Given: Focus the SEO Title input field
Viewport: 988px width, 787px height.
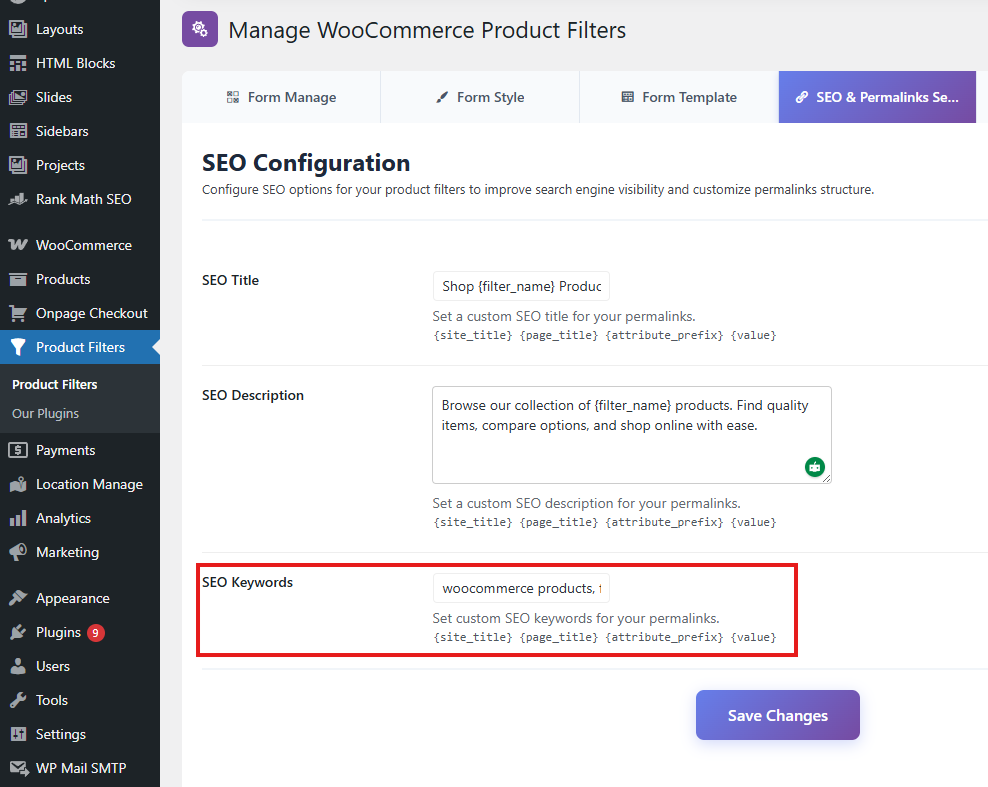Looking at the screenshot, I should coord(521,286).
